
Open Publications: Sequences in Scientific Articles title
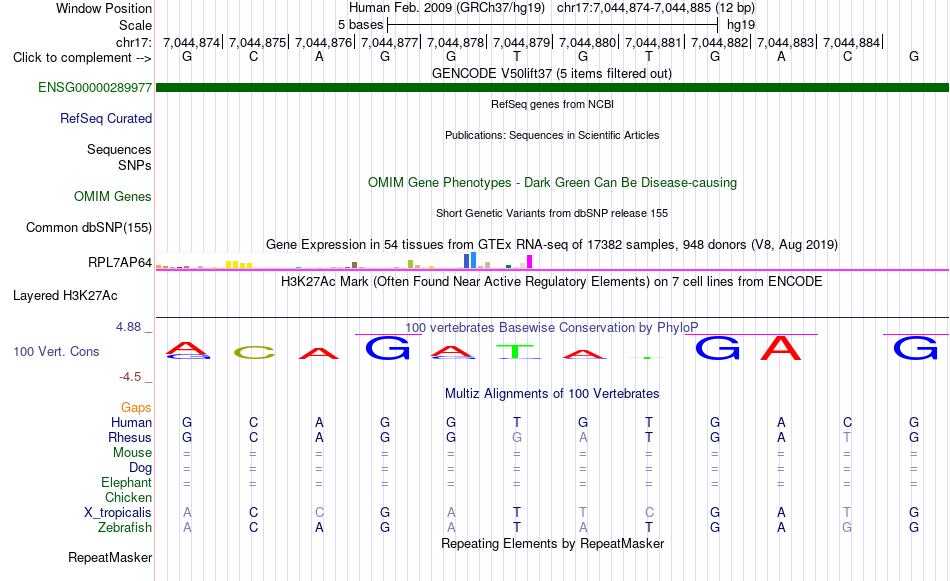point(552,135)
